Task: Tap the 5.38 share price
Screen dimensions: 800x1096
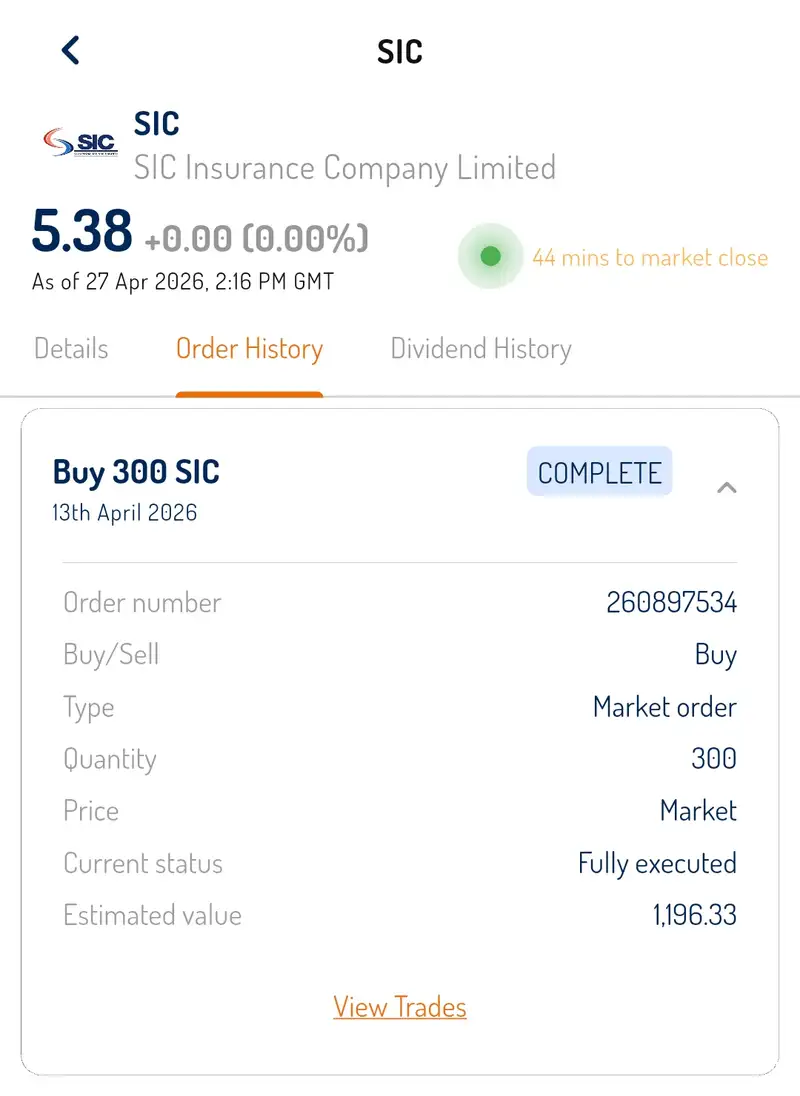Action: pos(82,230)
